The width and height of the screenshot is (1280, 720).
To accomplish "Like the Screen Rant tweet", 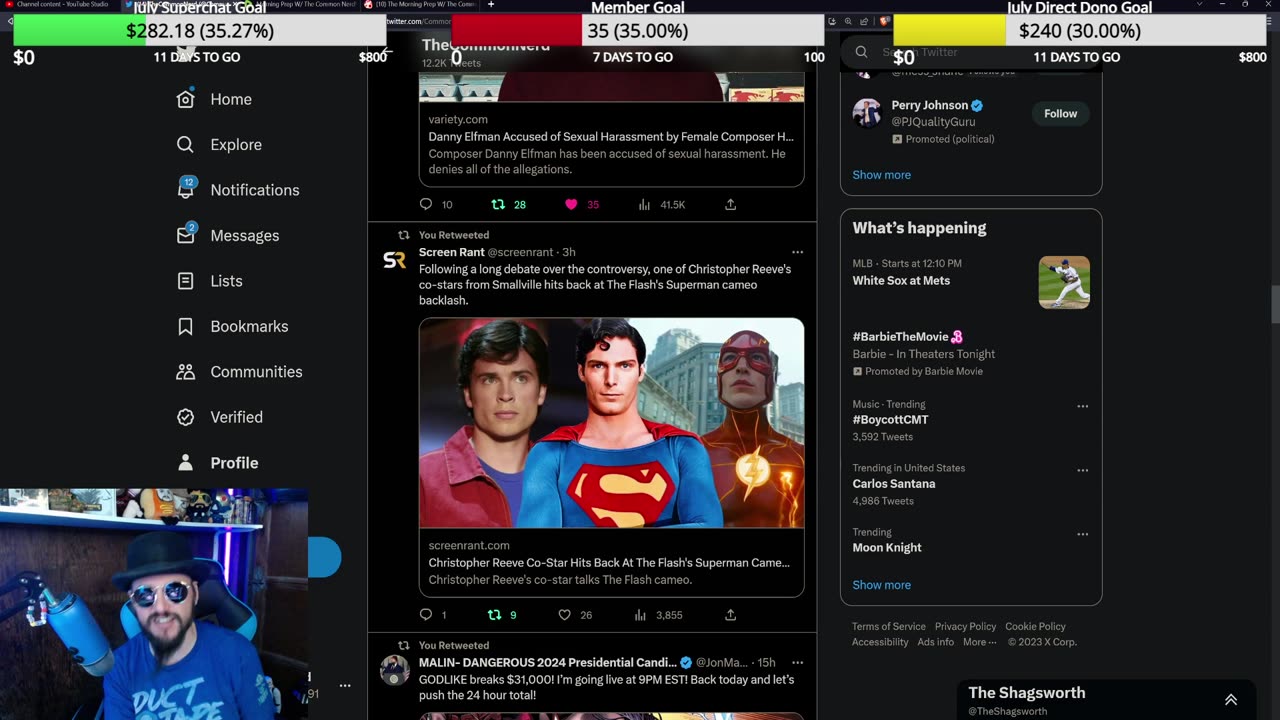I will 564,615.
